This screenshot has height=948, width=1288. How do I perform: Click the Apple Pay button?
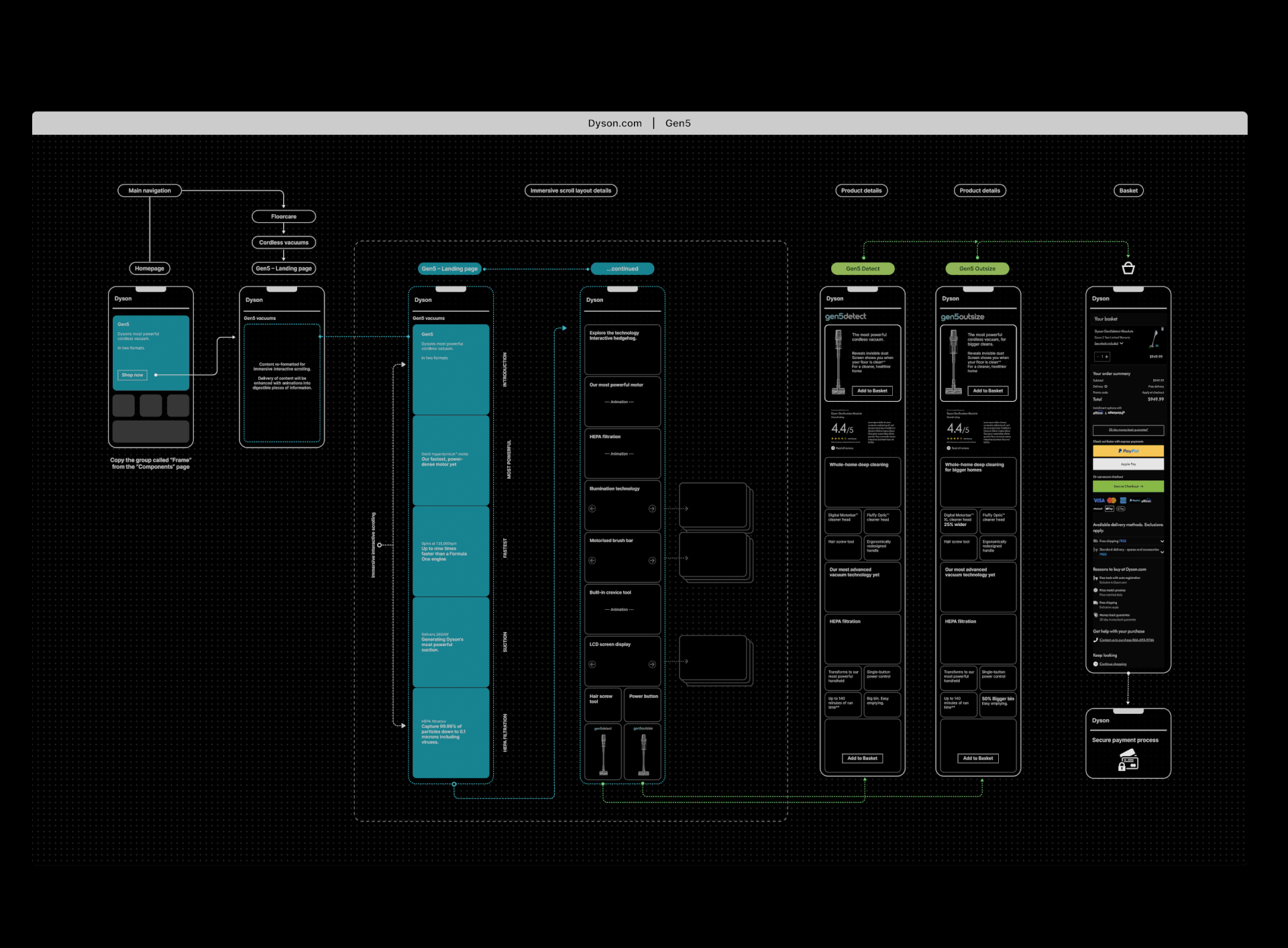(x=1128, y=464)
